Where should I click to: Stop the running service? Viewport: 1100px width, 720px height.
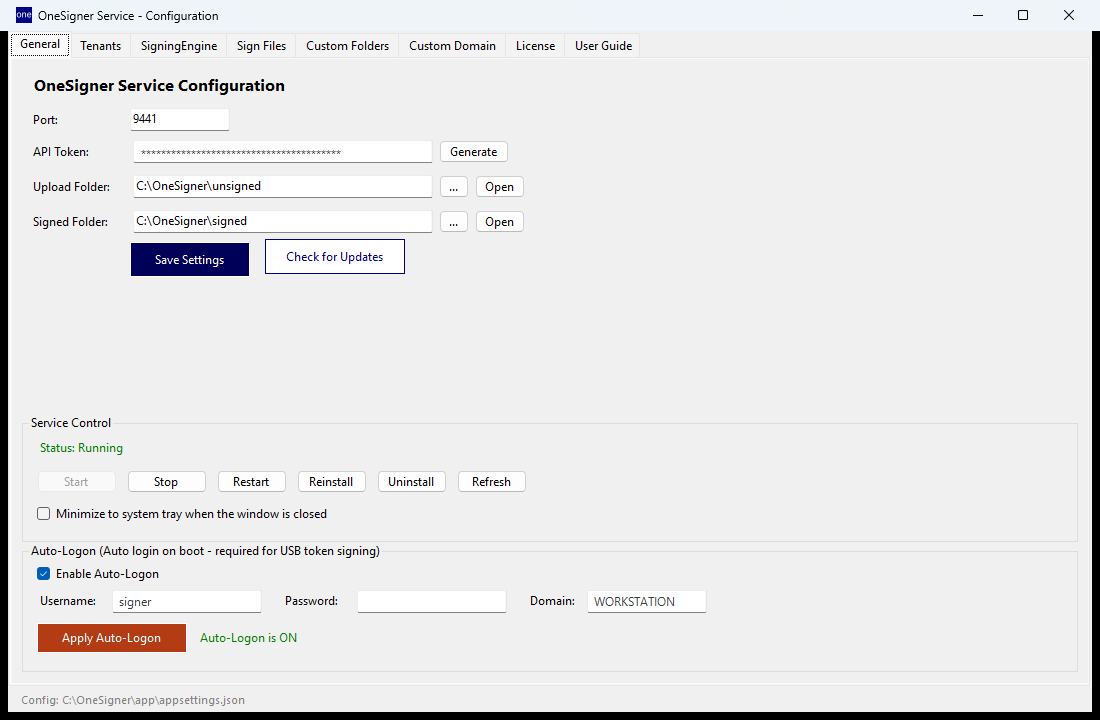tap(166, 481)
